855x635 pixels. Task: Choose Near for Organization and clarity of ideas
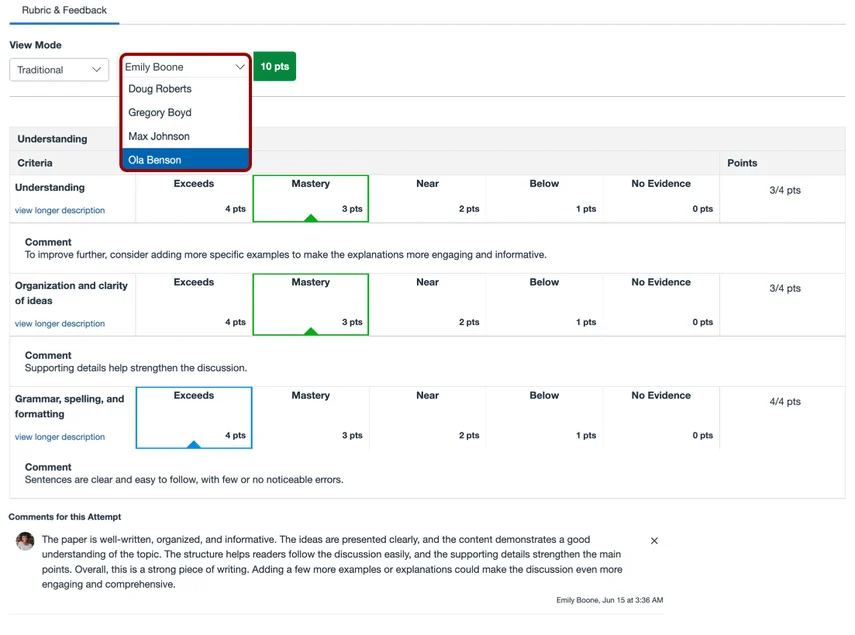428,304
